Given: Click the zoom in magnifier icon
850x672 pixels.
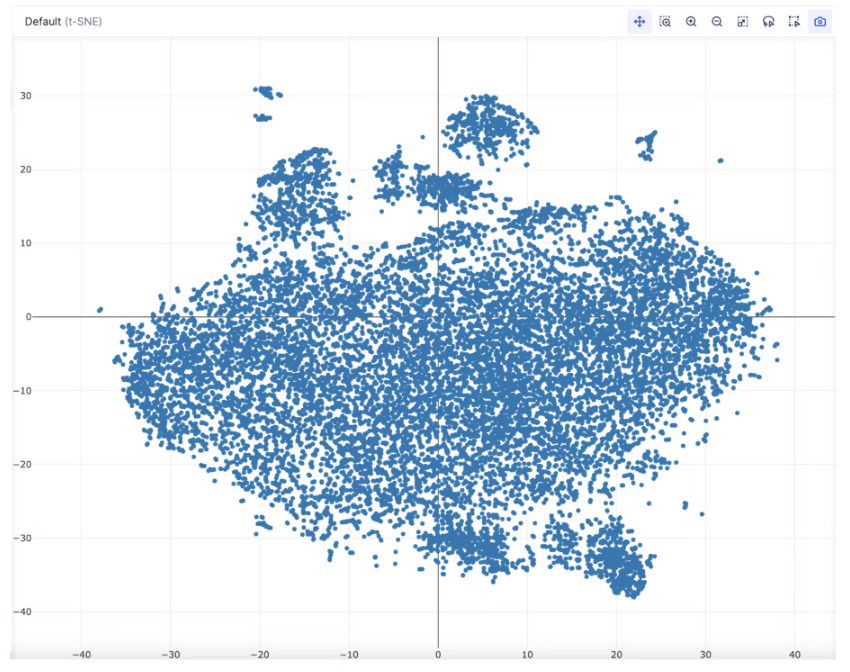Looking at the screenshot, I should [691, 22].
